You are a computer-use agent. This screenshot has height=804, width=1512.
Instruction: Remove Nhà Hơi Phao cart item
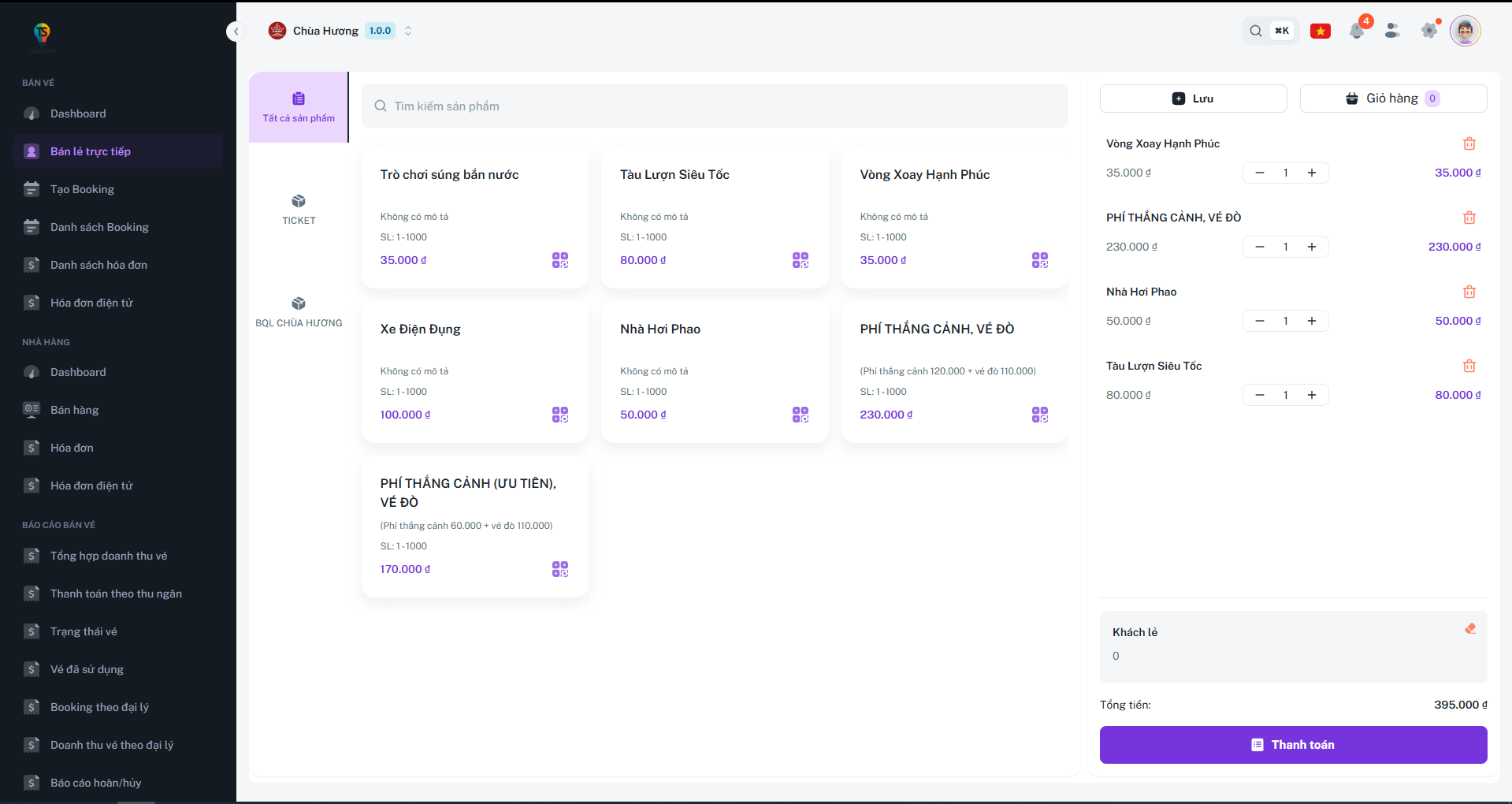(1469, 292)
